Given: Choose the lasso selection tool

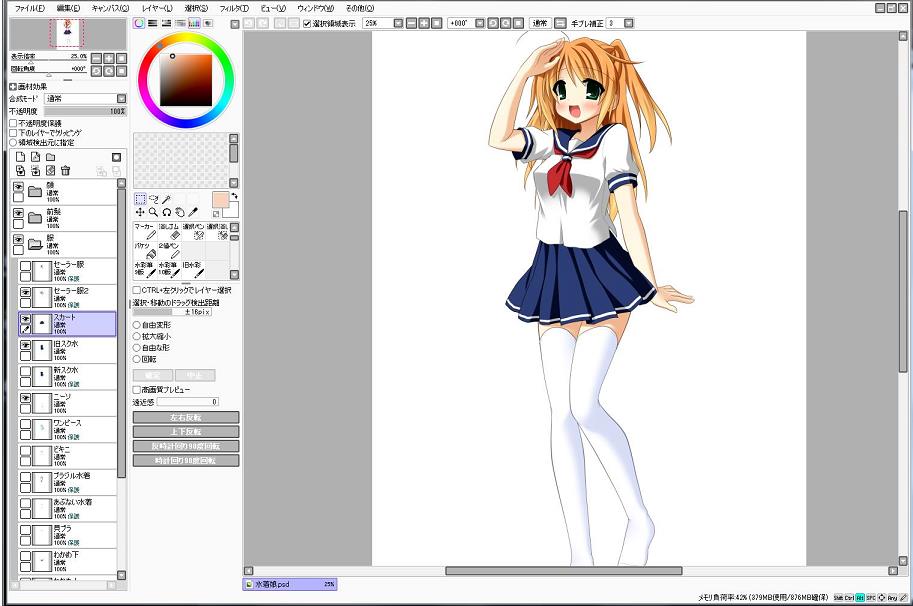Looking at the screenshot, I should pyautogui.click(x=153, y=199).
